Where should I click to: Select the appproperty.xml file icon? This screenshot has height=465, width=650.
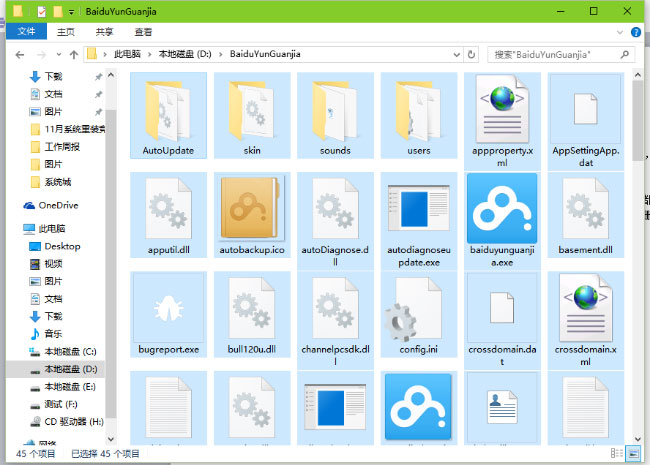[502, 109]
